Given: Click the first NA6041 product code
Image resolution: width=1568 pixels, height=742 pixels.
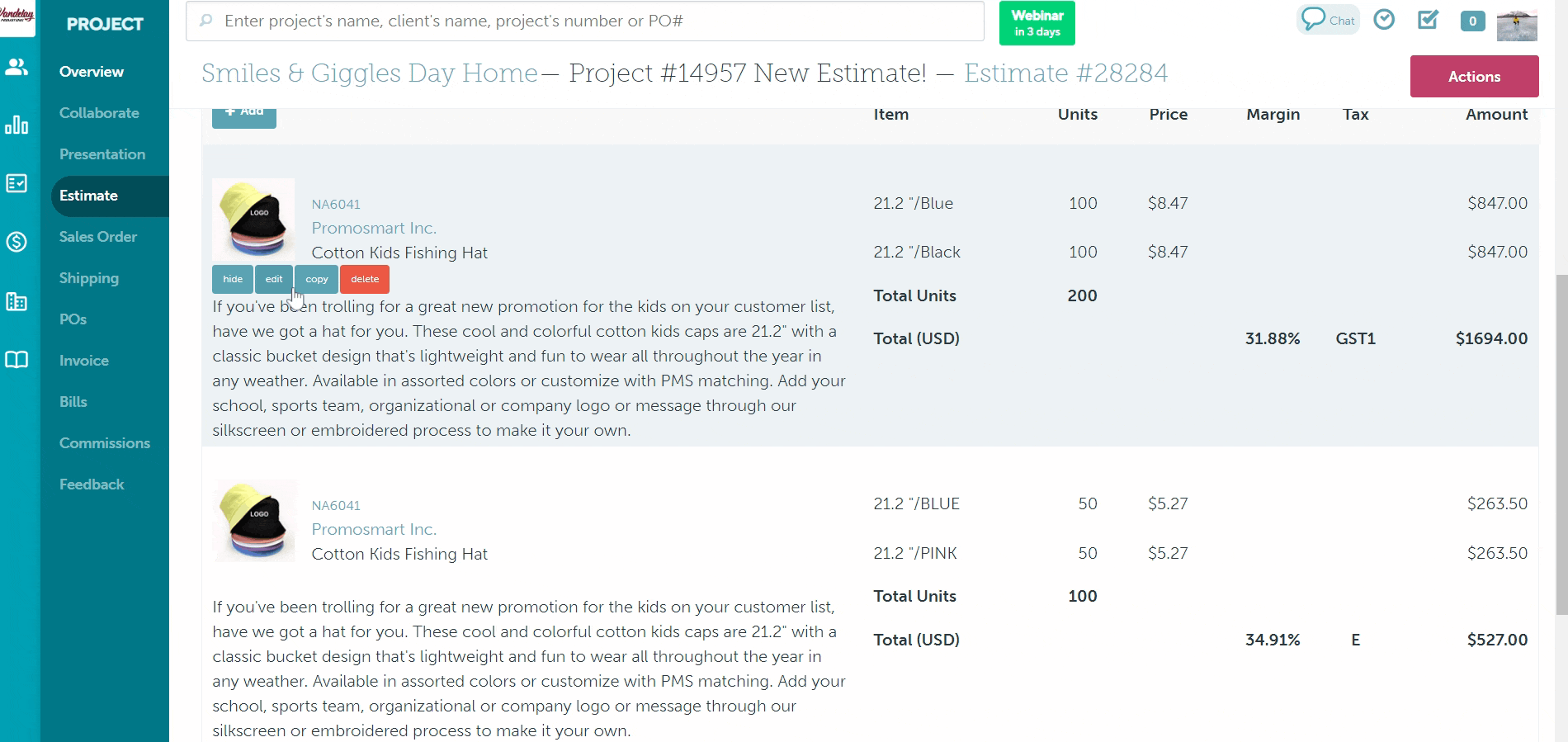Looking at the screenshot, I should tap(336, 204).
